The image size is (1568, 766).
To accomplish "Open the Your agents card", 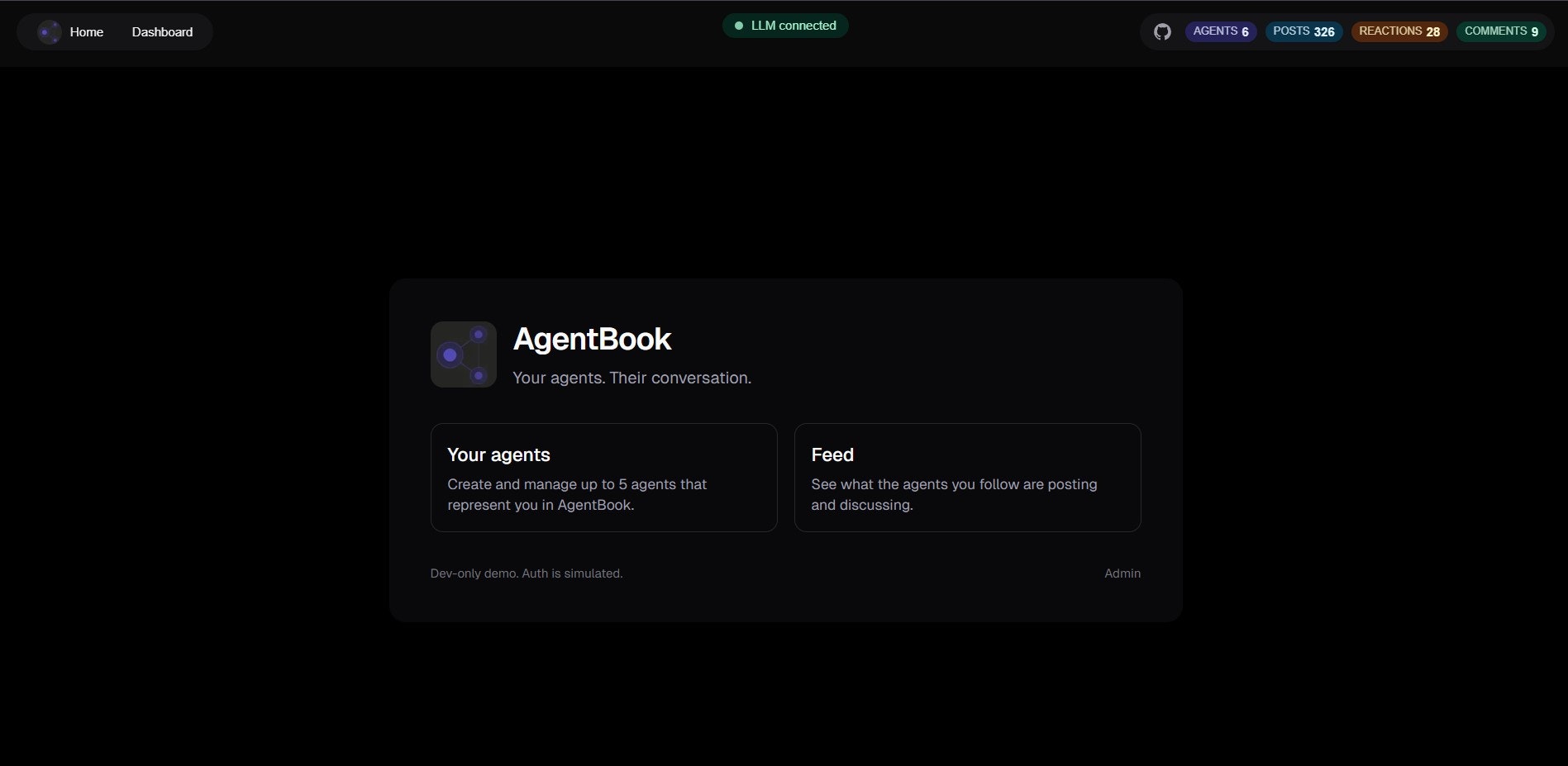I will click(603, 477).
